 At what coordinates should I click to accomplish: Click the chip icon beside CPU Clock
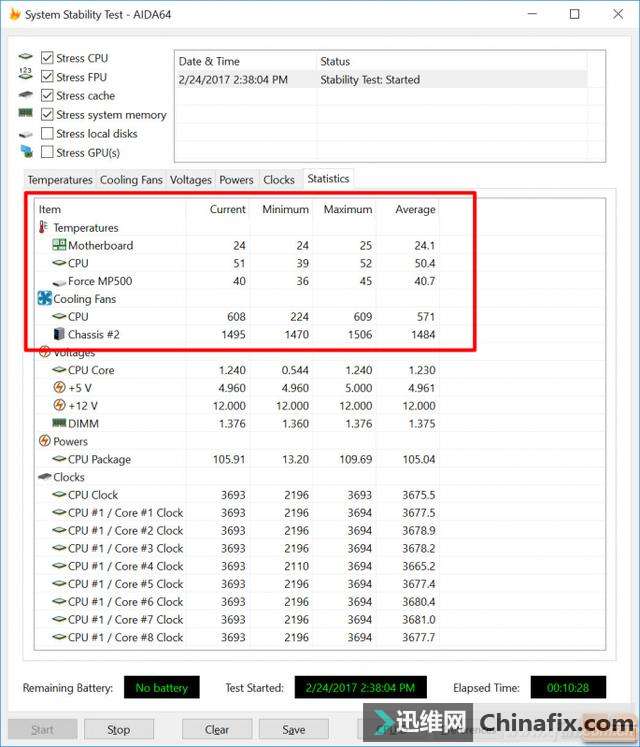click(59, 495)
